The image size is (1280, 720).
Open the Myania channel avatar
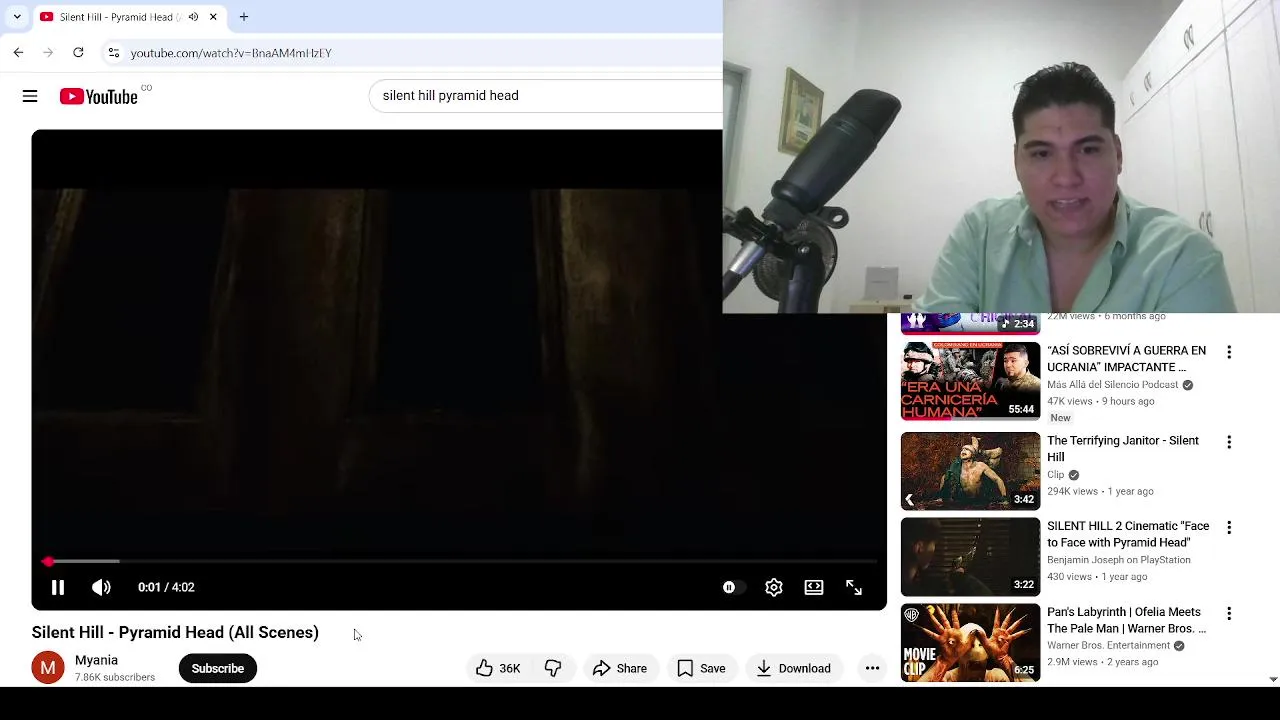click(x=48, y=668)
